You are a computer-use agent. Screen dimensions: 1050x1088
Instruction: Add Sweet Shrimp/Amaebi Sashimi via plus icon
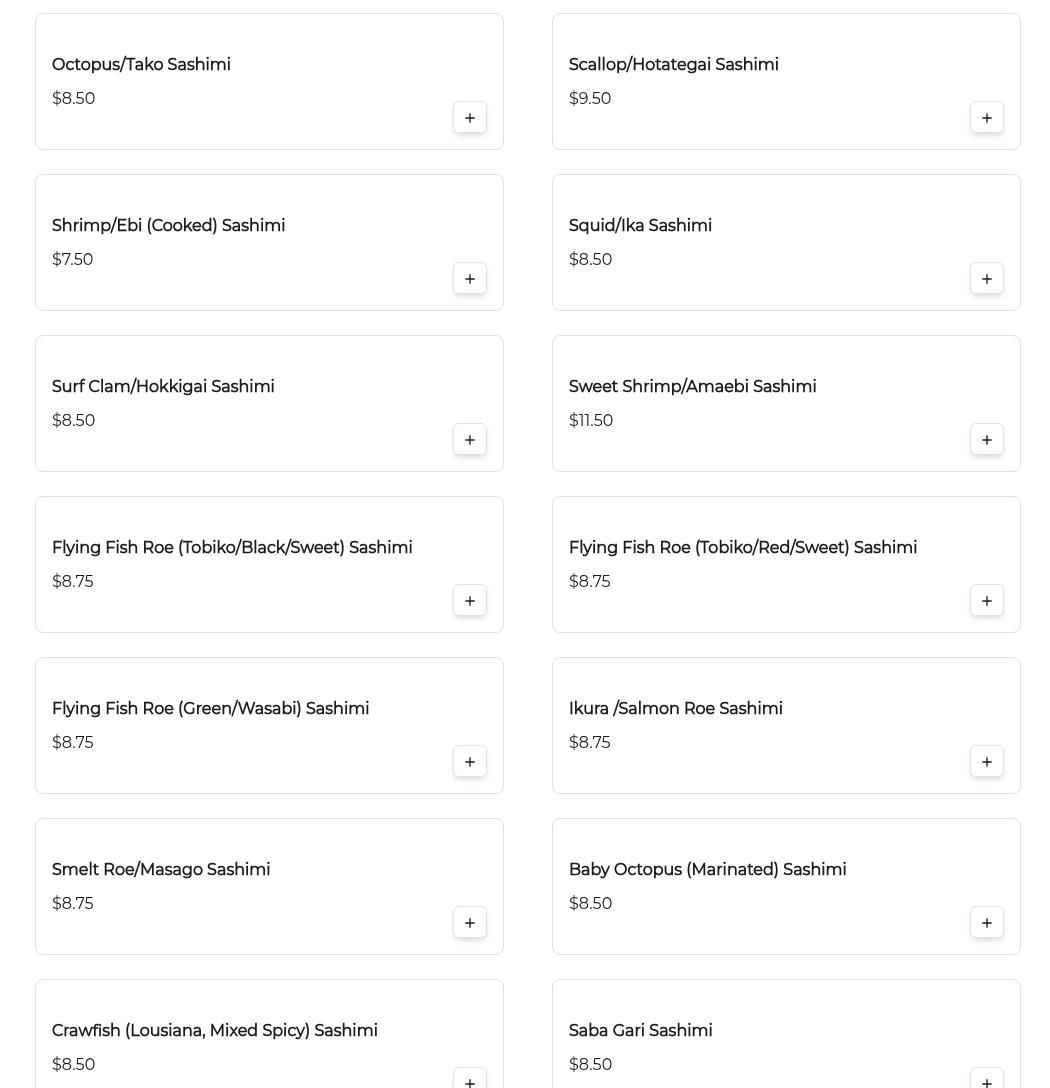[987, 440]
